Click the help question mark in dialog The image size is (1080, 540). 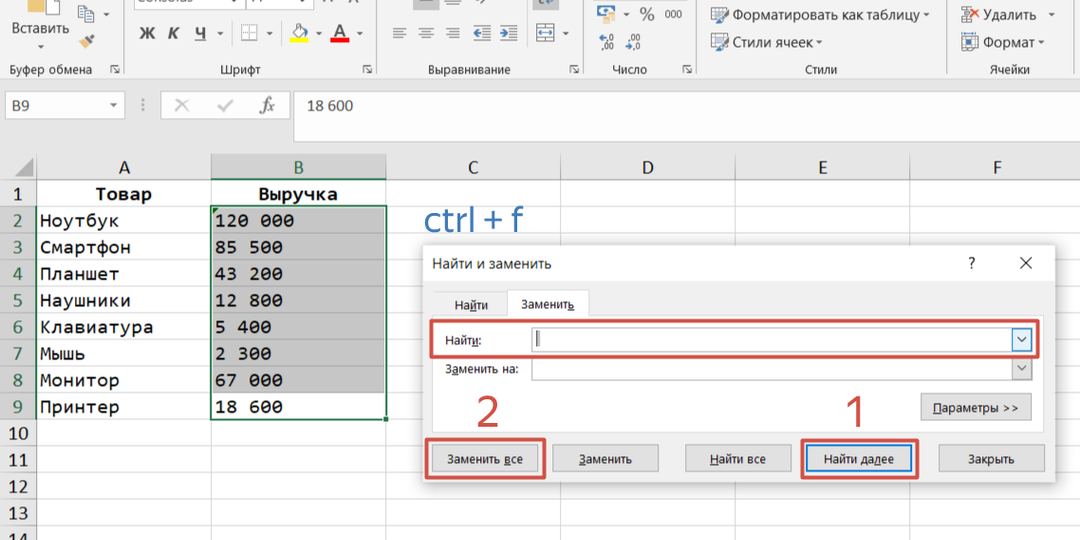point(972,262)
